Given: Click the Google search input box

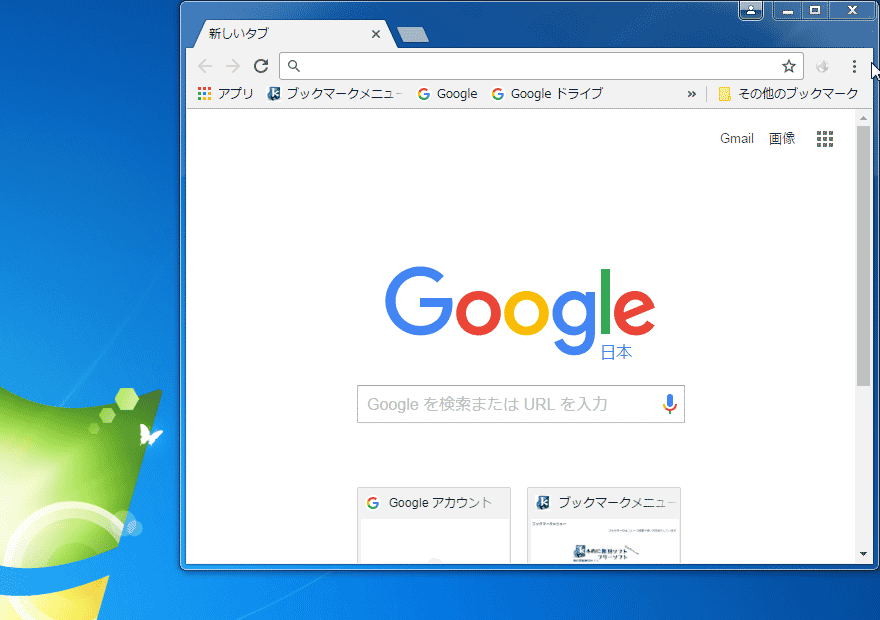Looking at the screenshot, I should tap(521, 404).
